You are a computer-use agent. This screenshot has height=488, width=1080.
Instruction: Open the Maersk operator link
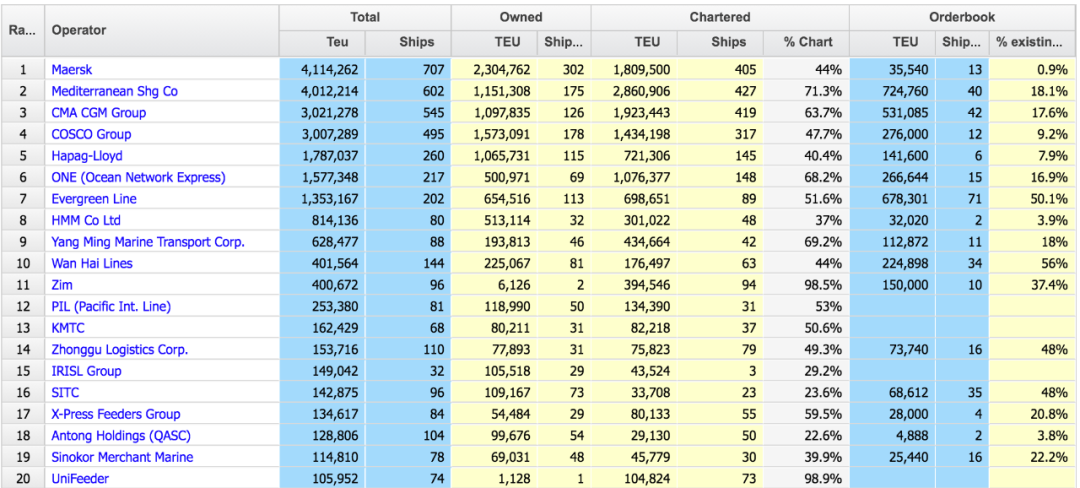pyautogui.click(x=73, y=70)
